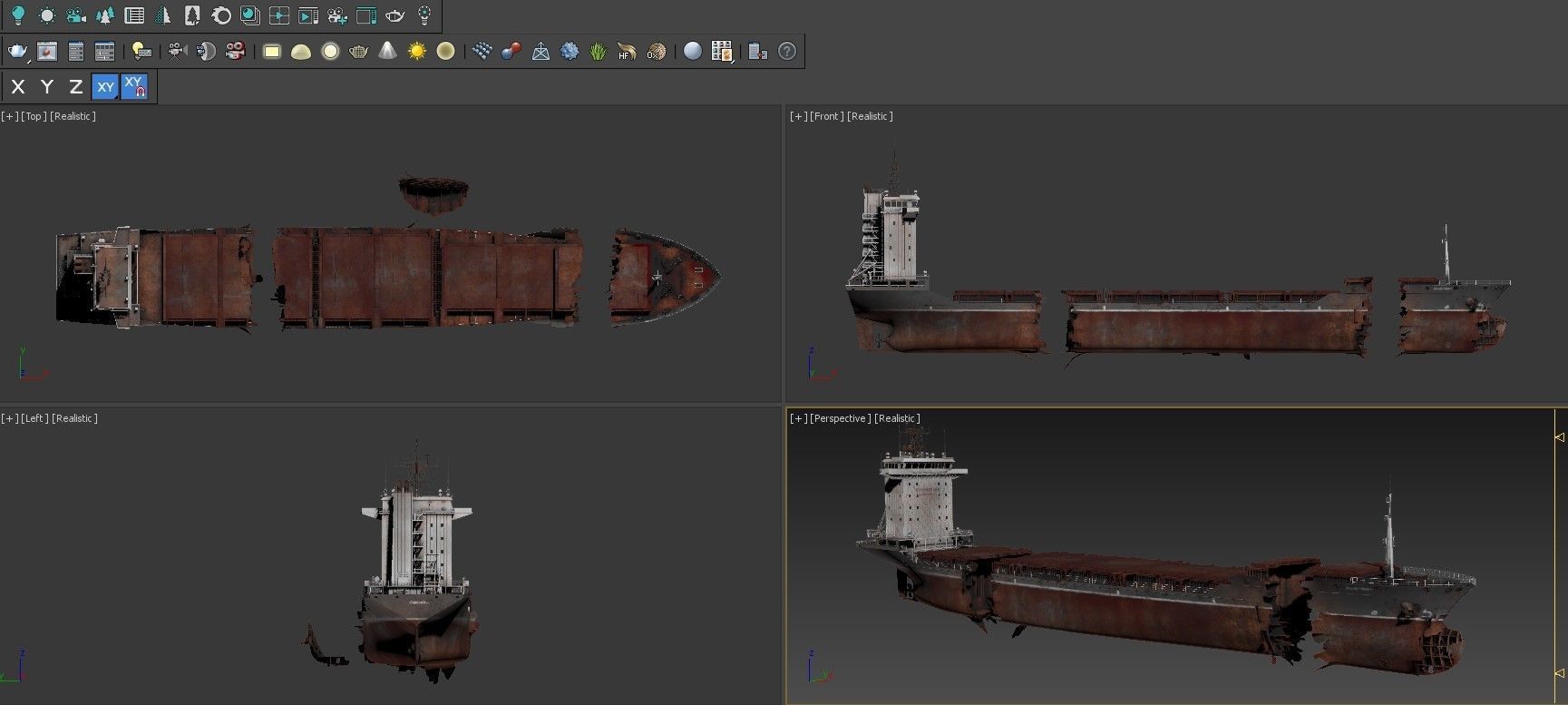Open the [+] menu of Top viewport
Viewport: 1568px width, 705px height.
point(9,116)
